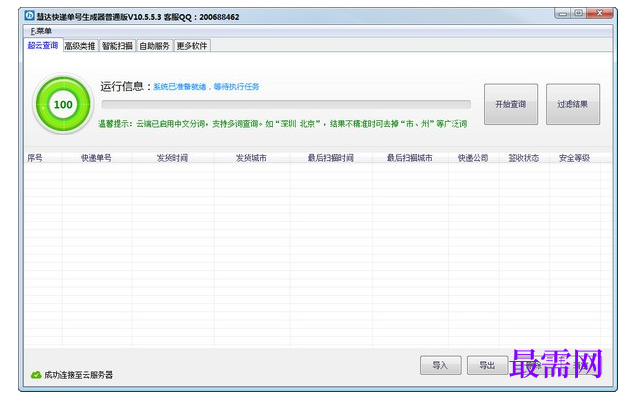The height and width of the screenshot is (395, 621).
Task: Click the 安全等级 column header
Action: 575,158
